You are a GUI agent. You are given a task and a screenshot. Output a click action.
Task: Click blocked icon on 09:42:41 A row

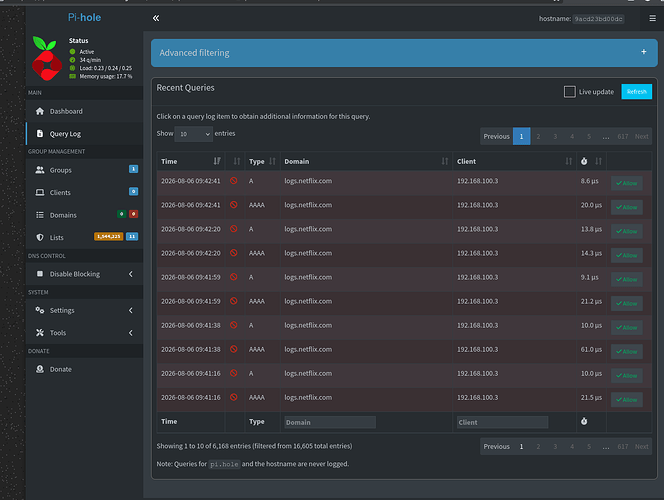[233, 181]
